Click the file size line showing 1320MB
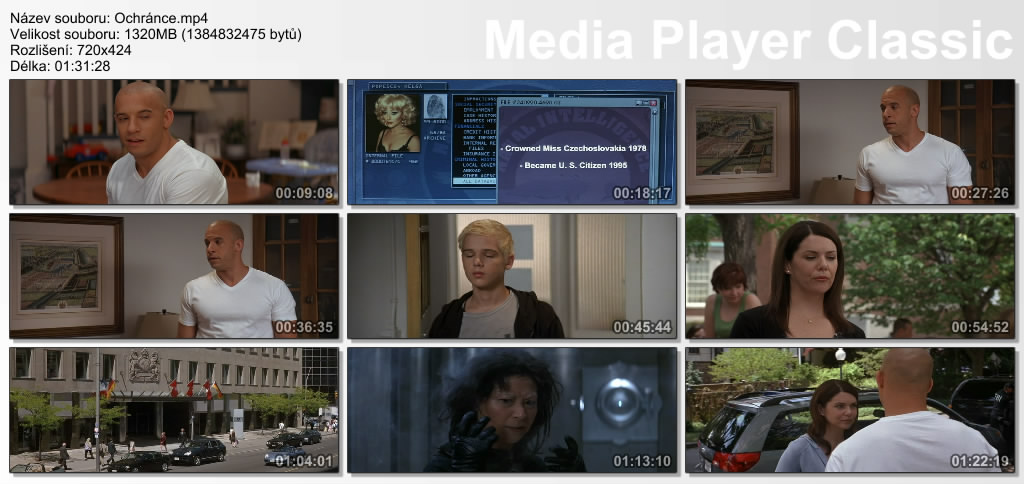 155,34
